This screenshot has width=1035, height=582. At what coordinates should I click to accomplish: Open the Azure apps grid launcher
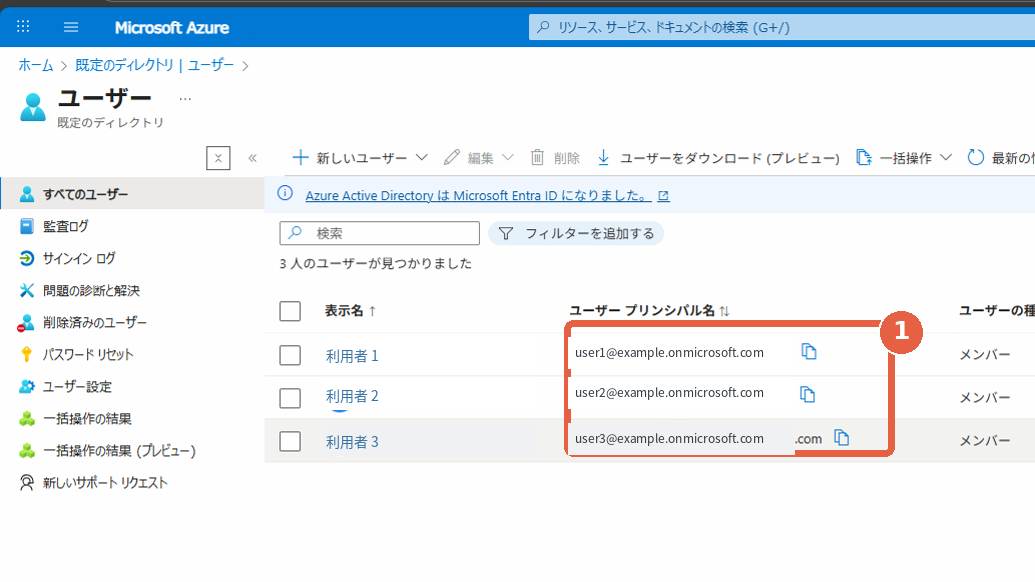tap(23, 26)
